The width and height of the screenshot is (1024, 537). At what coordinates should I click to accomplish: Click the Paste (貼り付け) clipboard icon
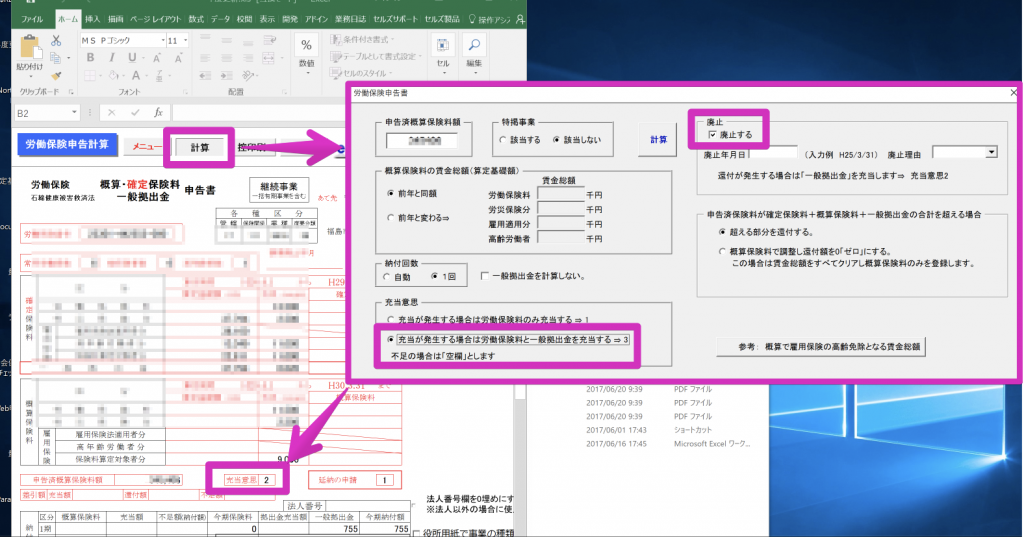point(29,47)
